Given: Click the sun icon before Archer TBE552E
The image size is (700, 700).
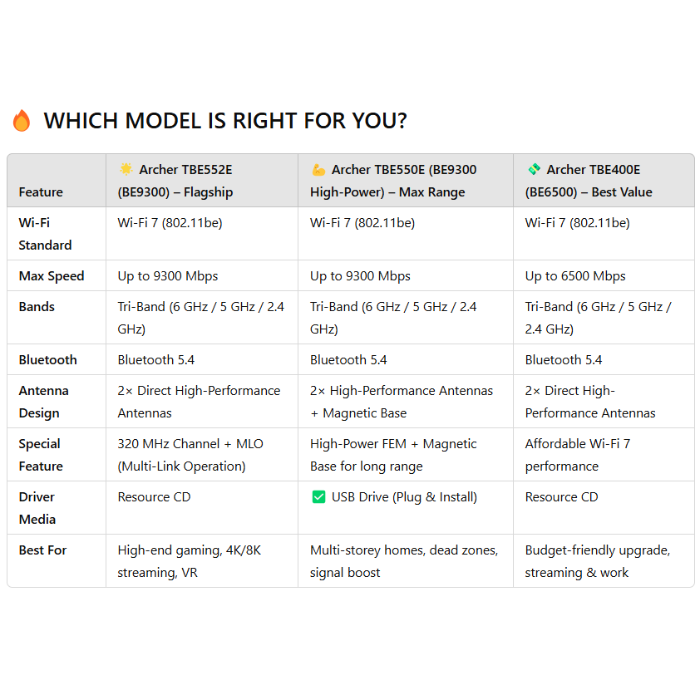Looking at the screenshot, I should [126, 170].
